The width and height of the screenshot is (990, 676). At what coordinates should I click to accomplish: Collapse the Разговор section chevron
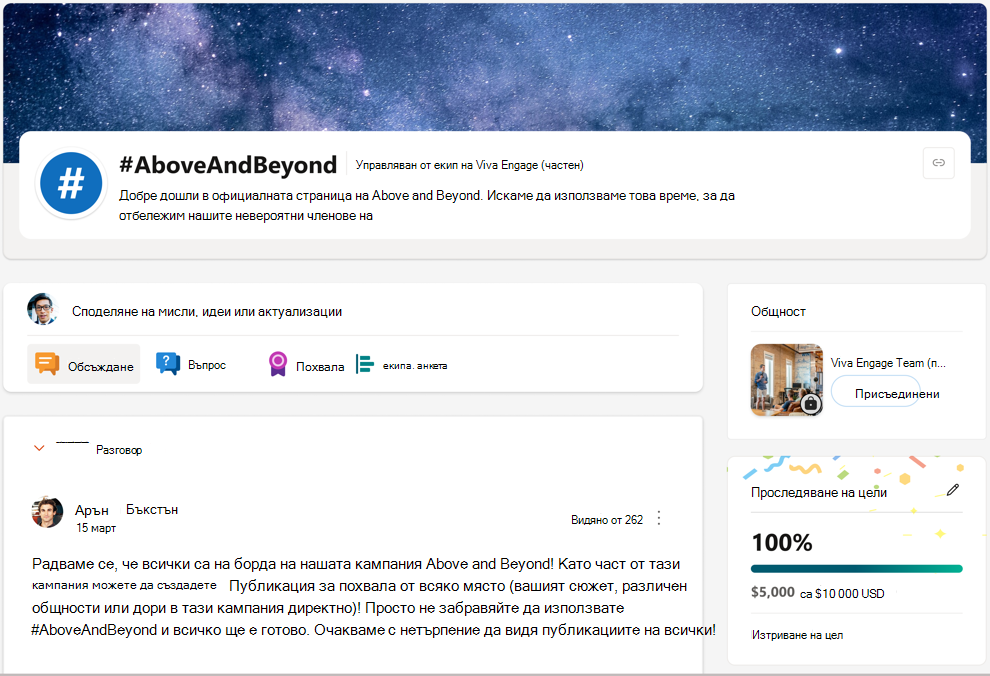[39, 448]
